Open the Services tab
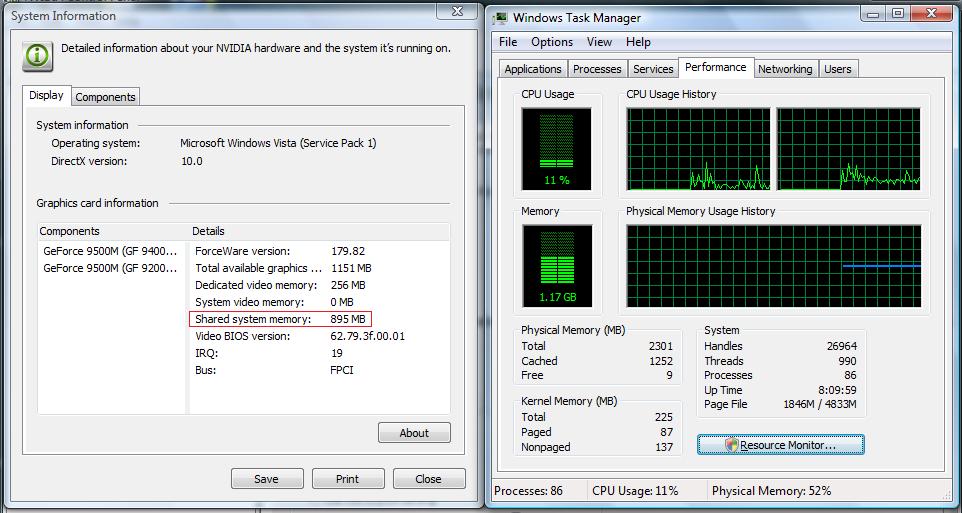 point(653,69)
